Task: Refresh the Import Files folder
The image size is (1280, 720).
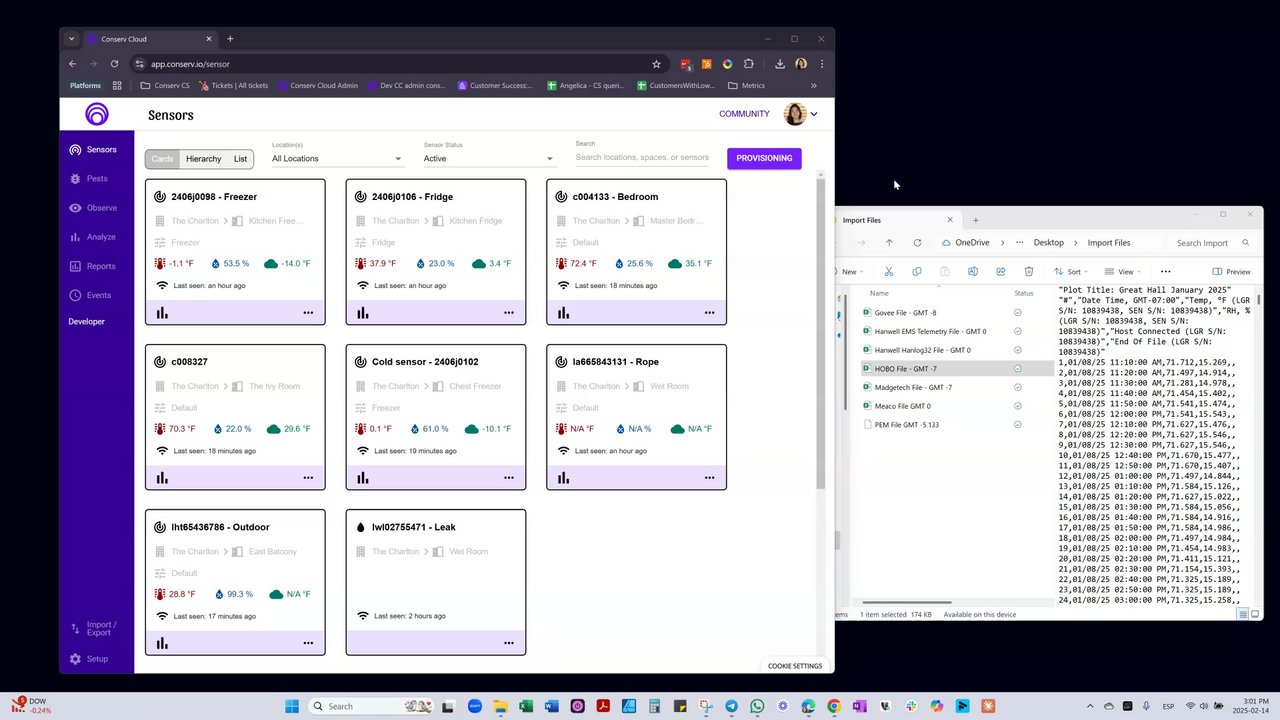Action: click(917, 243)
